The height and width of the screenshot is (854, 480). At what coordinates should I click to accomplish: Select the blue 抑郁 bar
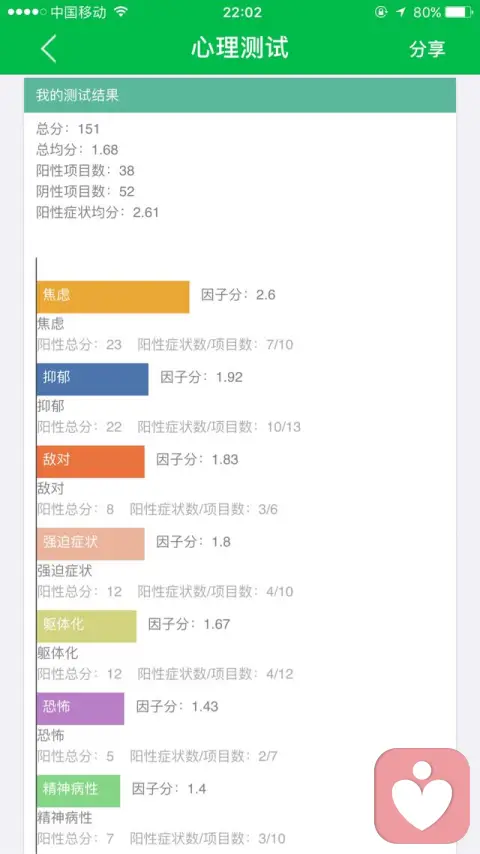tap(93, 379)
